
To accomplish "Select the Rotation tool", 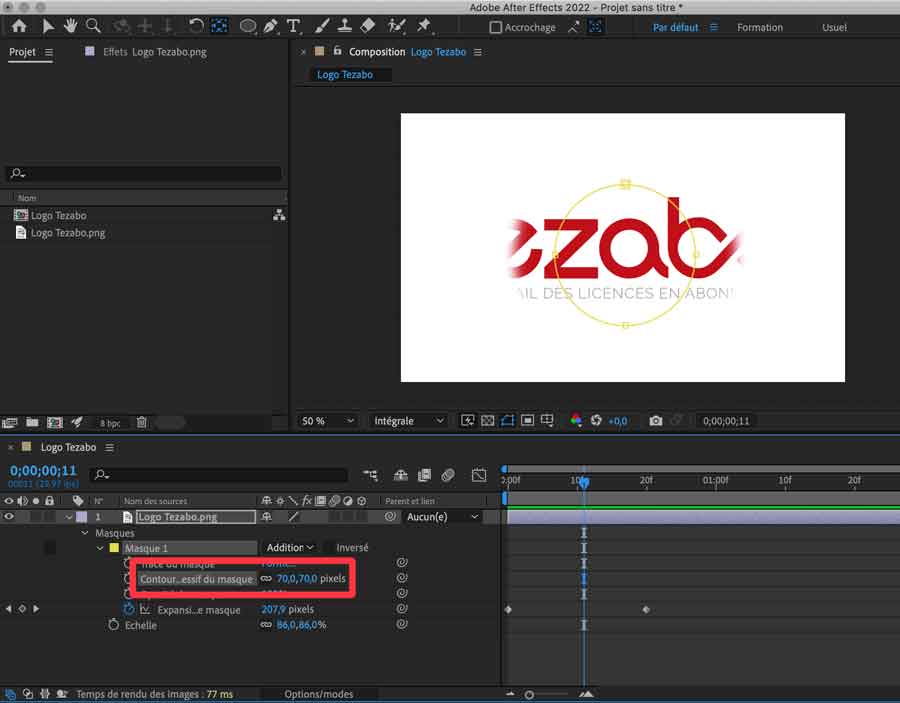I will pos(196,26).
